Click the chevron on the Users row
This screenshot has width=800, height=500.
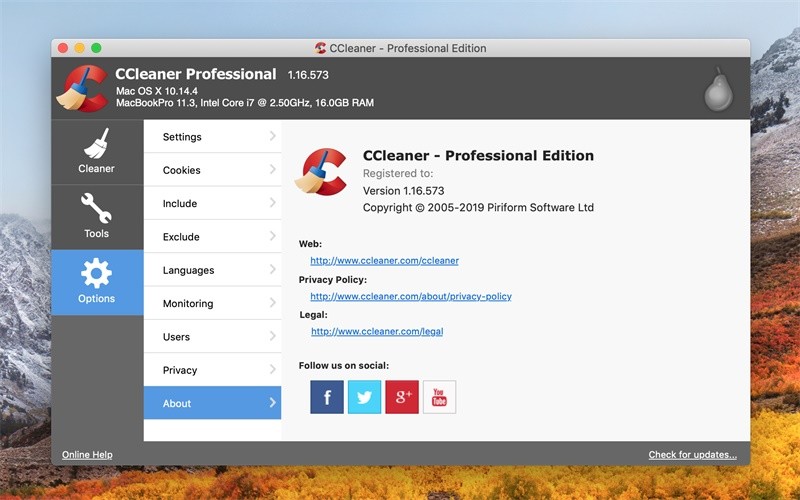pos(272,336)
